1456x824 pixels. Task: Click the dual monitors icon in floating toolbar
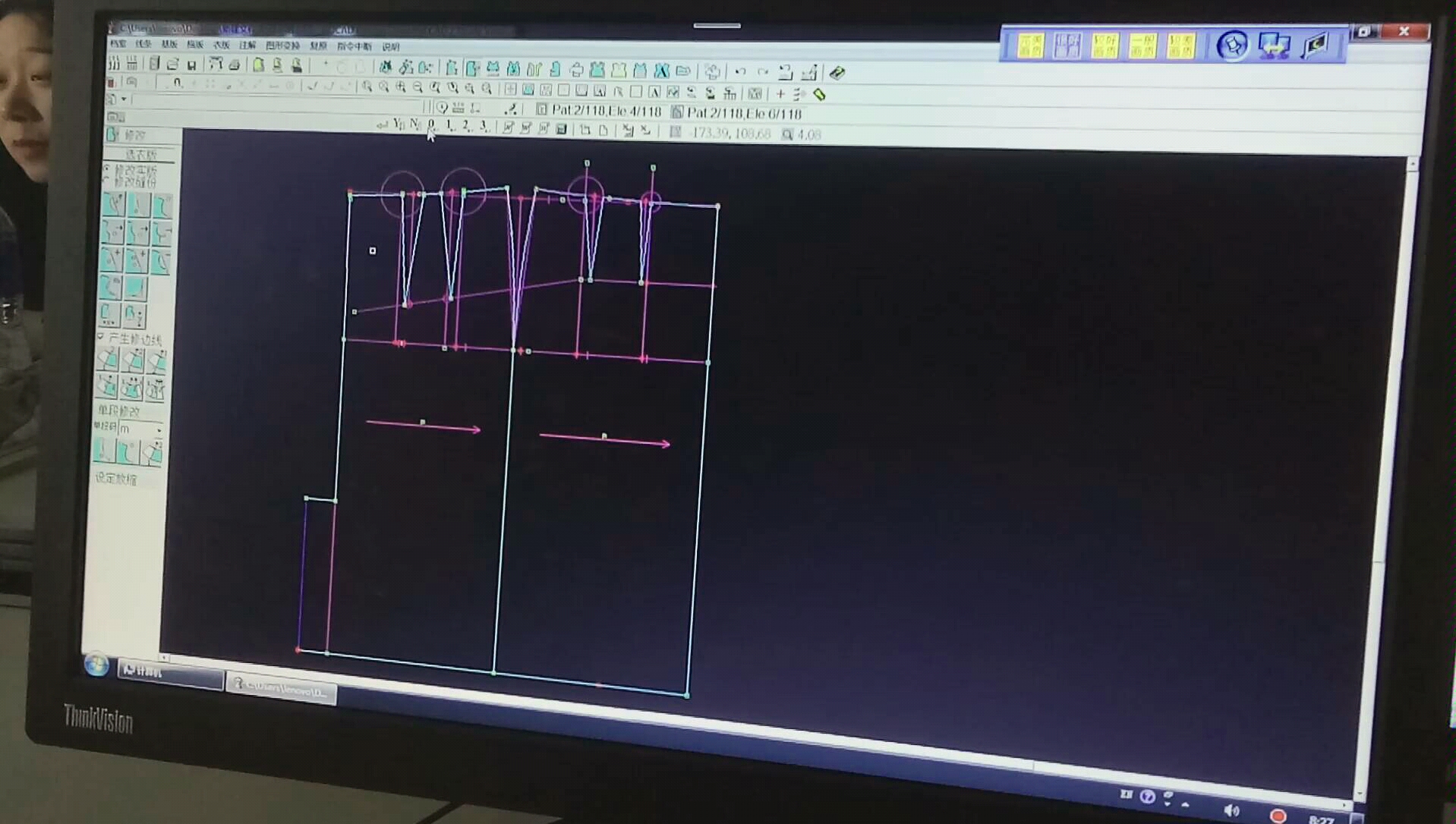click(x=1274, y=45)
